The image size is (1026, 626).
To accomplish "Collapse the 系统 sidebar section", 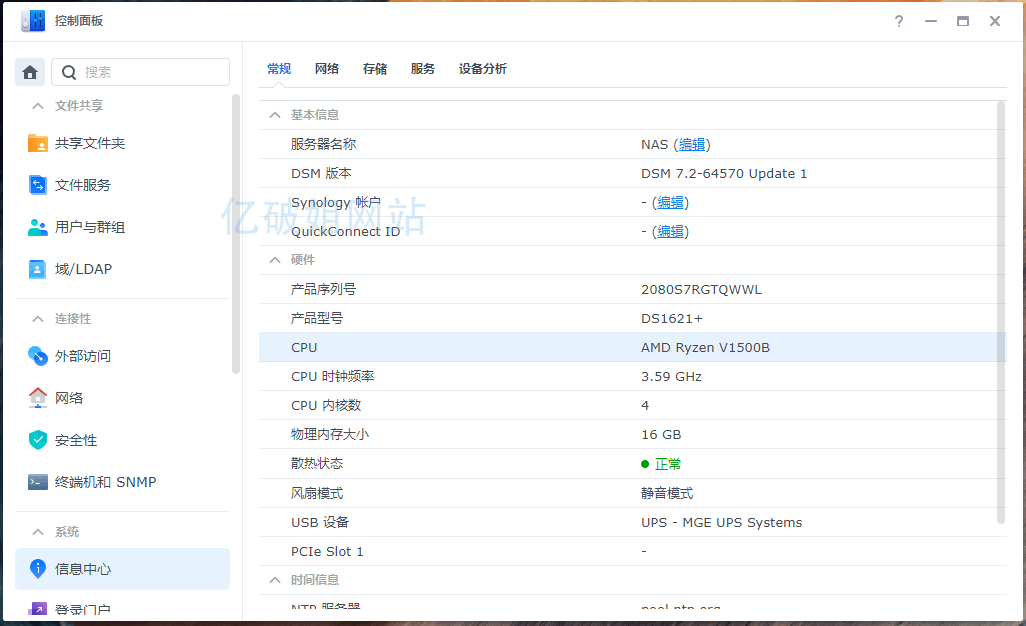I will [38, 532].
